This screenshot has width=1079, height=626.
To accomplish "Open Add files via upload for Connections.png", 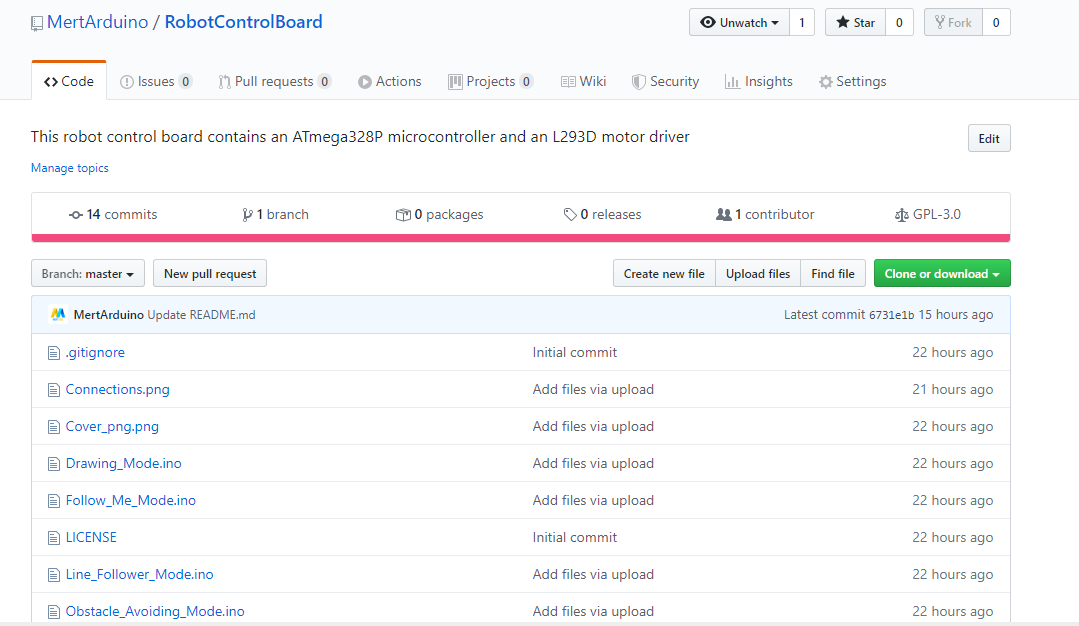I will pos(593,389).
